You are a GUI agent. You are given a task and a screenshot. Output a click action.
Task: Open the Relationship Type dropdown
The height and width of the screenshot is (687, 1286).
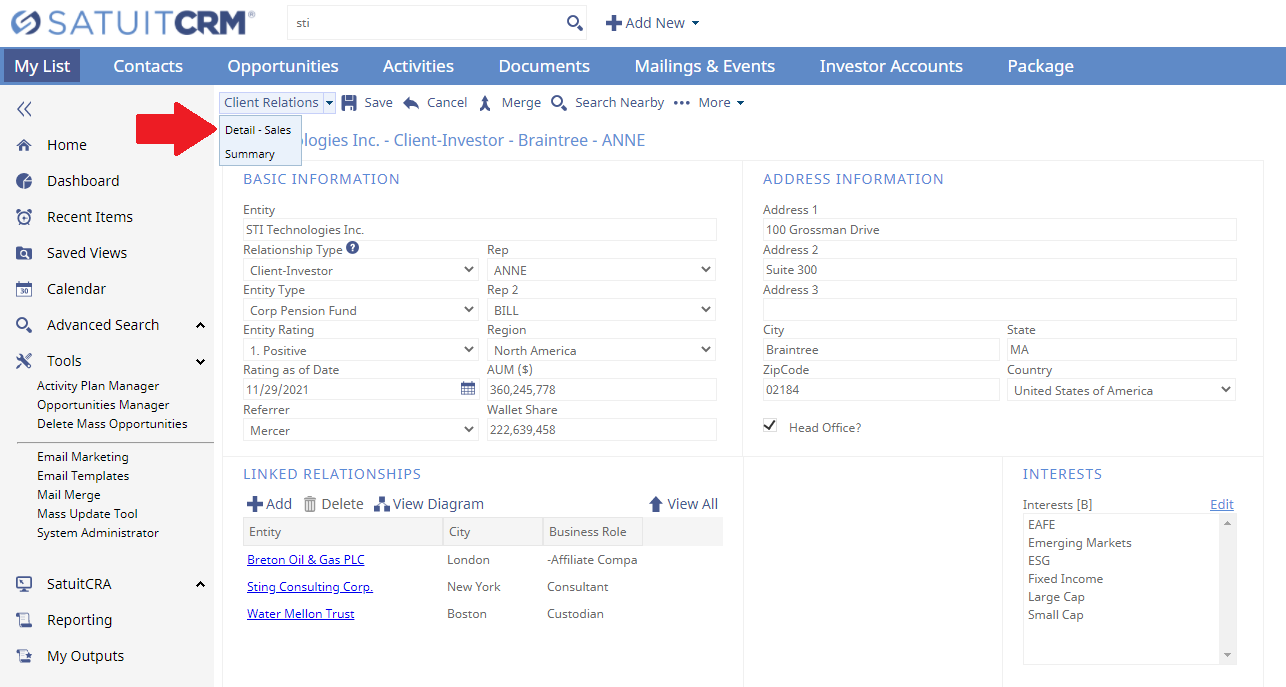(x=361, y=270)
